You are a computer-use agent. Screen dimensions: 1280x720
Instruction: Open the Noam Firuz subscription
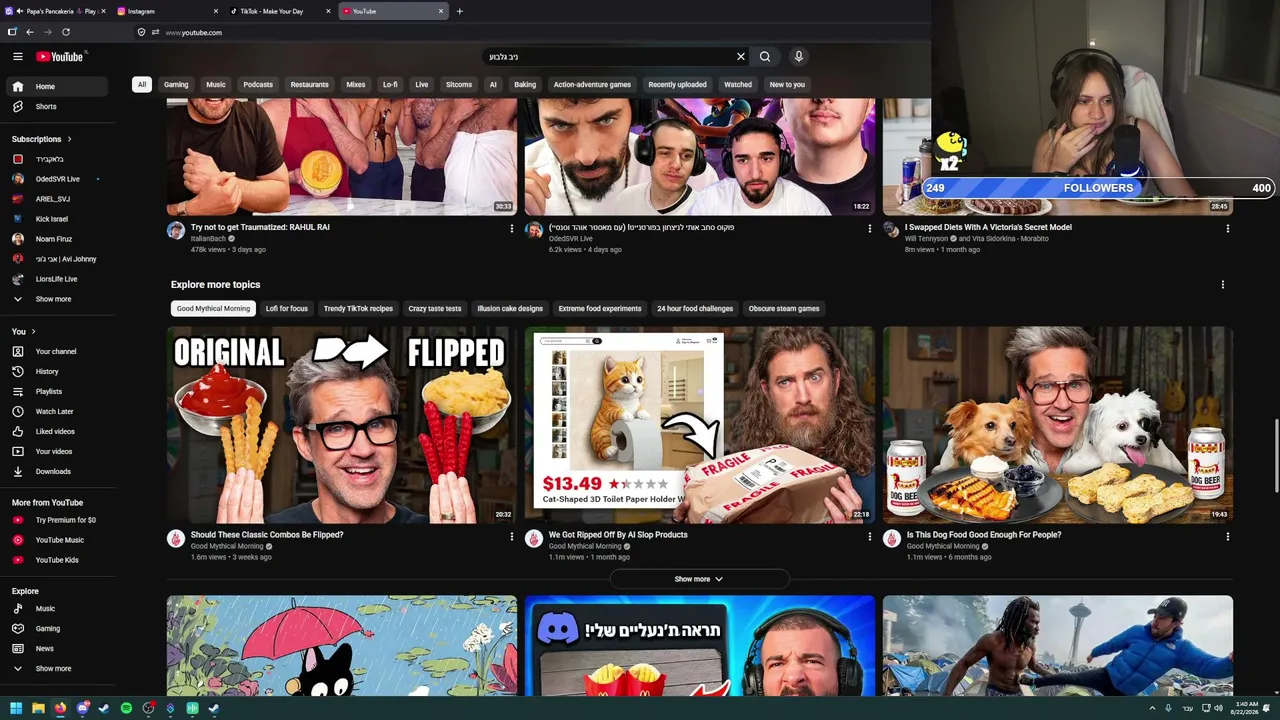tap(58, 239)
